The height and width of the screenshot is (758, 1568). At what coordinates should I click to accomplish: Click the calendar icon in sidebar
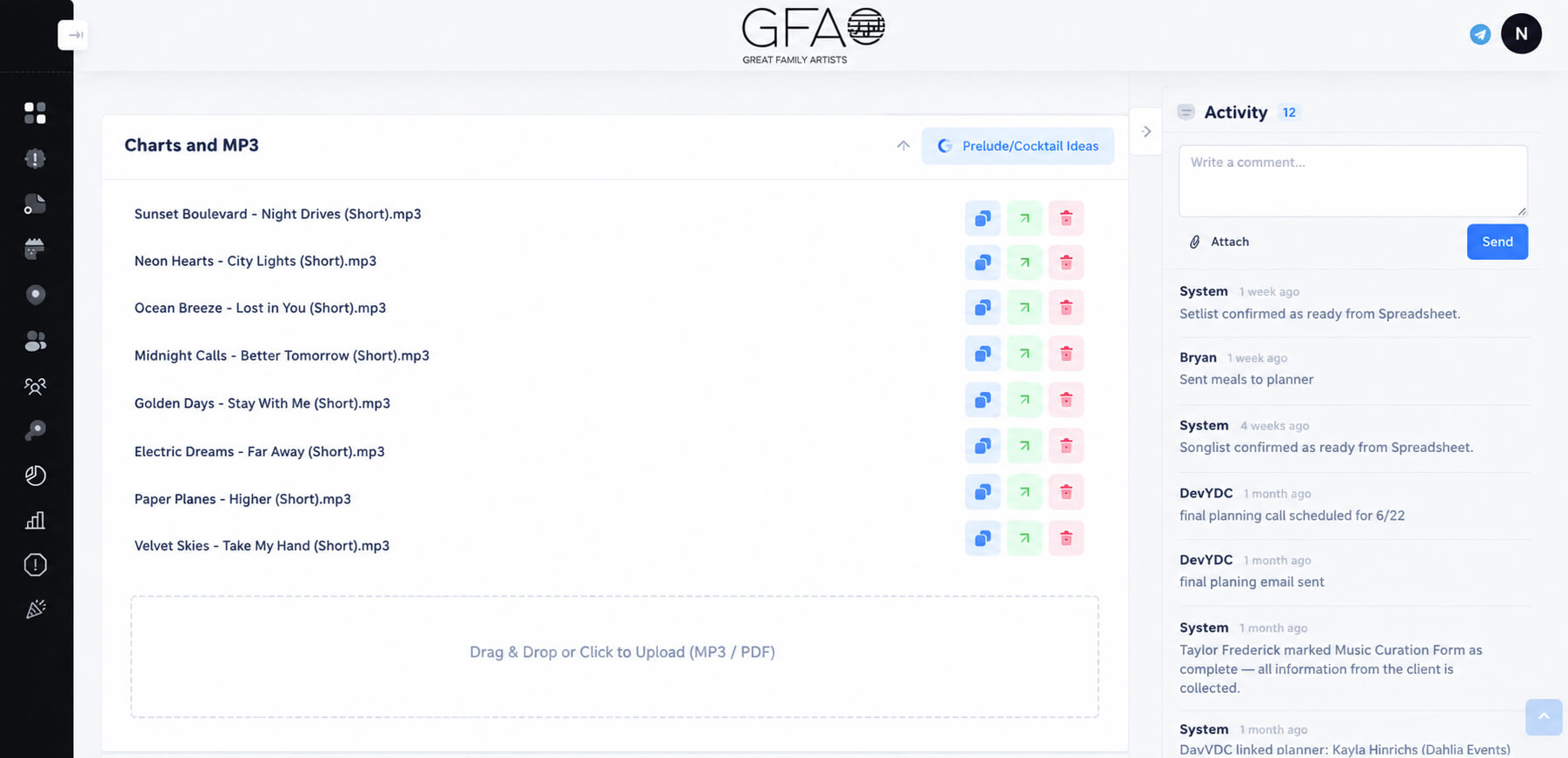point(35,249)
